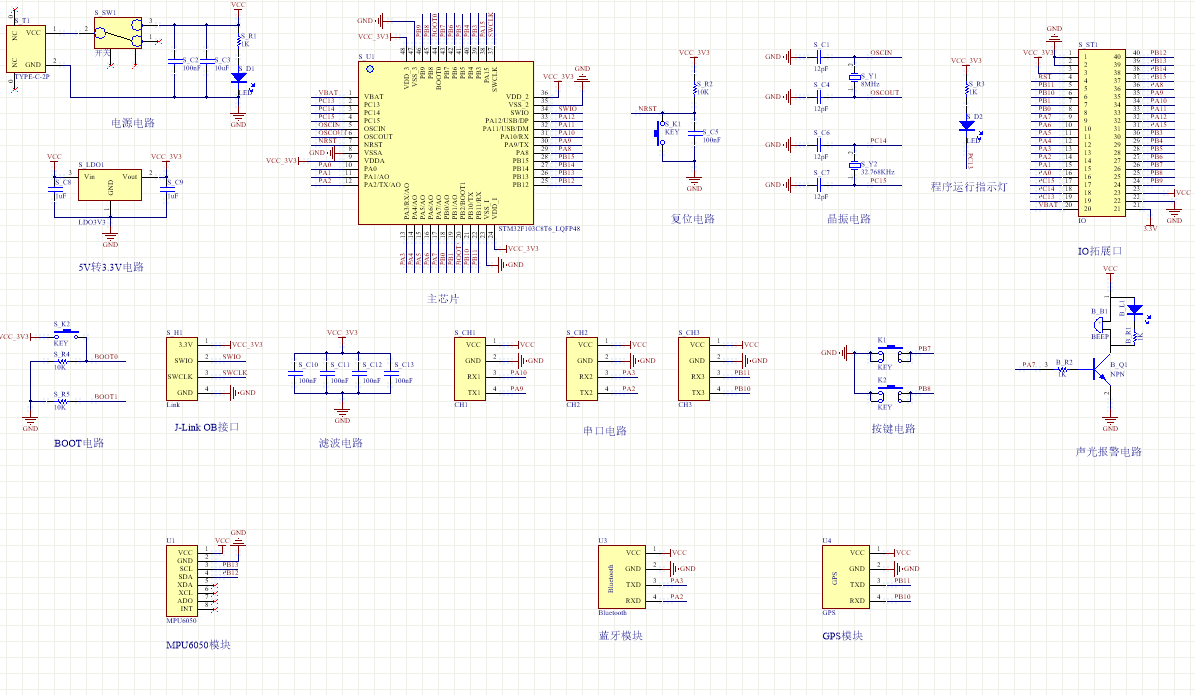Select the B_R2 1K base resistor

(1062, 369)
